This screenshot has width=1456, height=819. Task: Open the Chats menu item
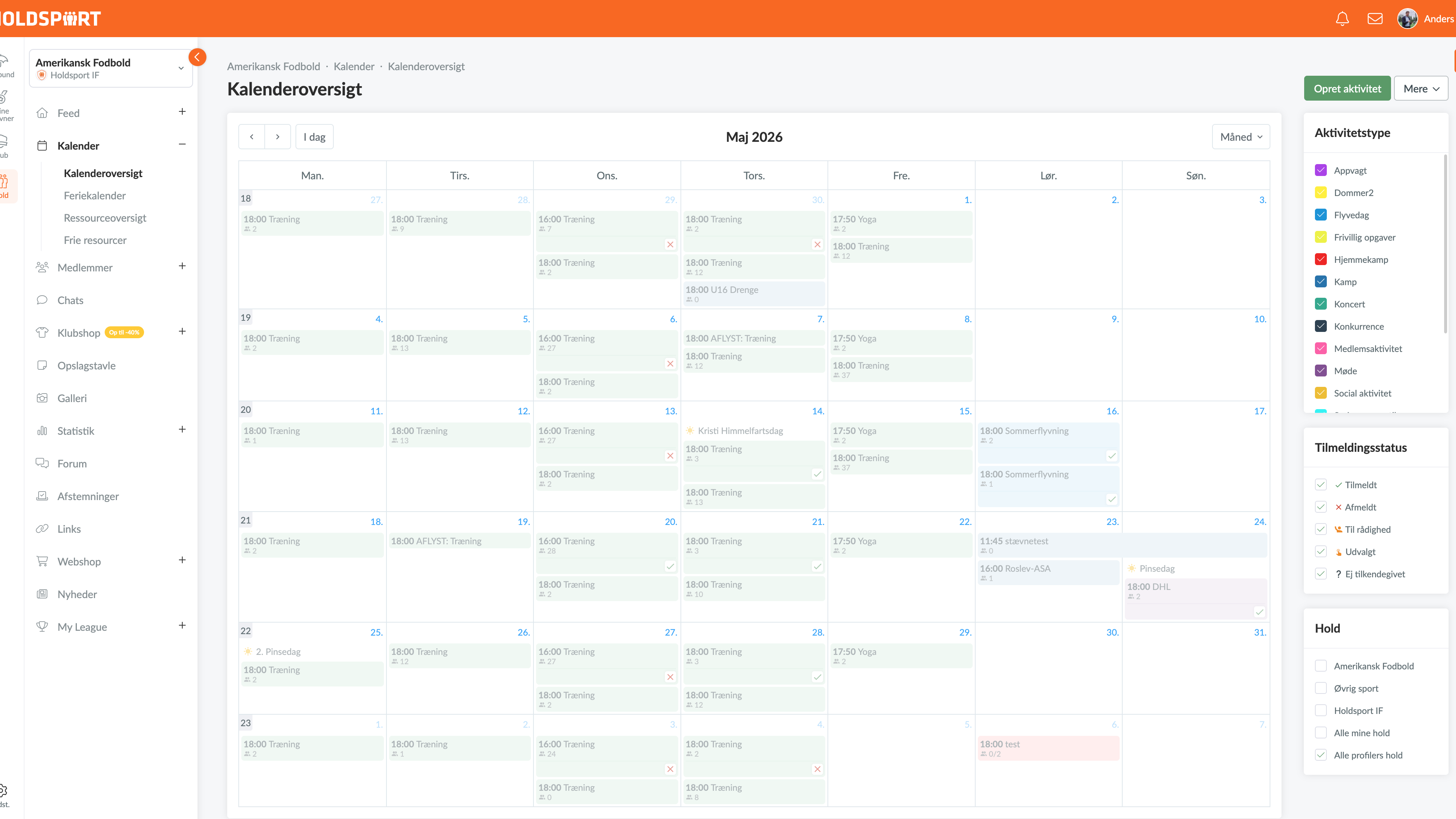[x=70, y=300]
